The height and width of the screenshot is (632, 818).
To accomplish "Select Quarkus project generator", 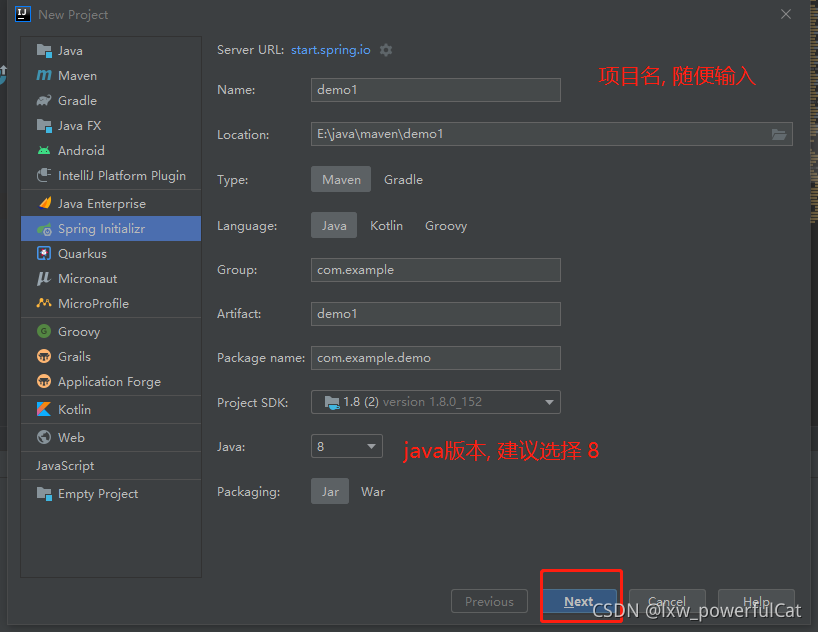I will (111, 254).
